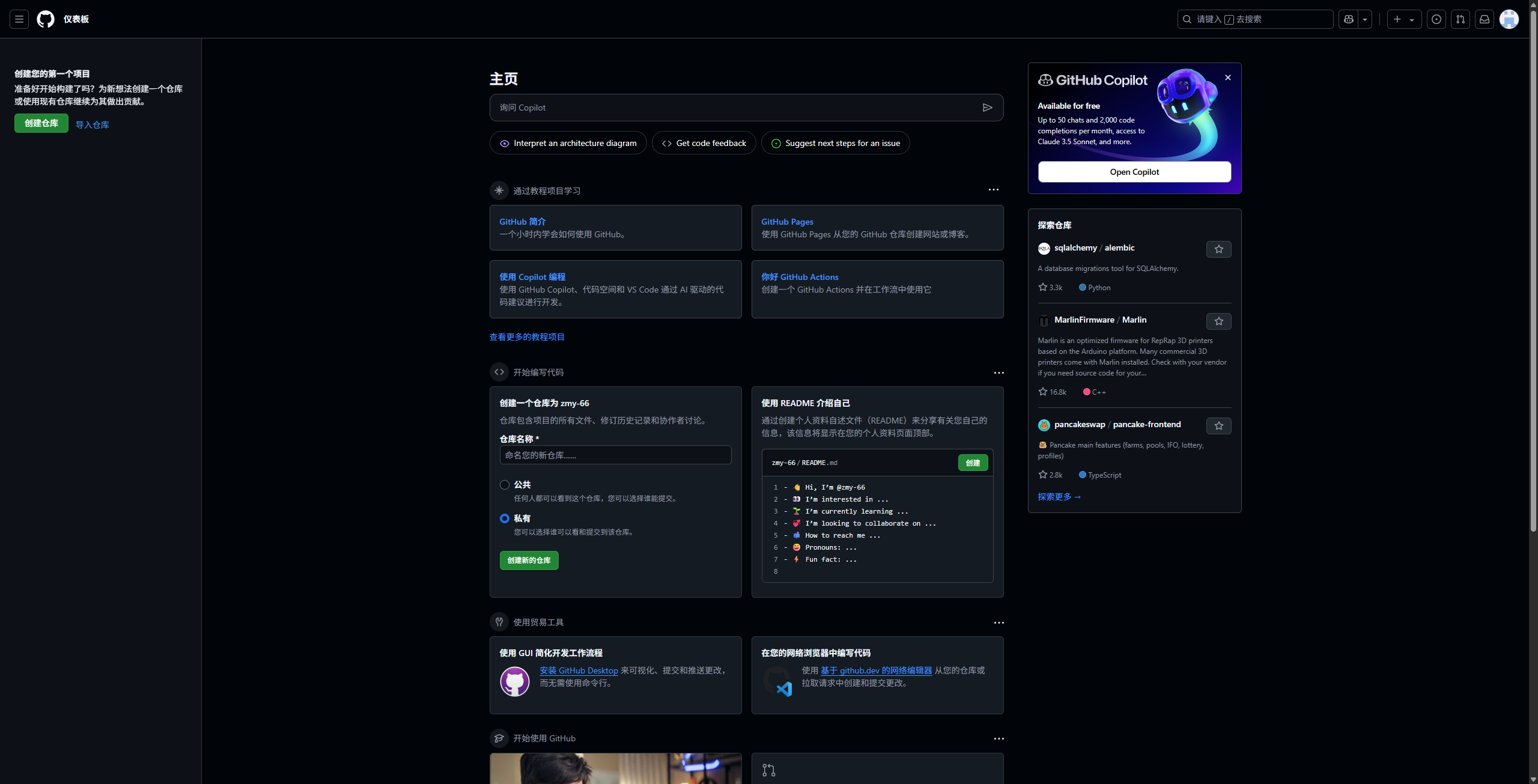This screenshot has height=784, width=1538.
Task: Send the Copilot prompt with arrow icon
Action: coord(987,108)
